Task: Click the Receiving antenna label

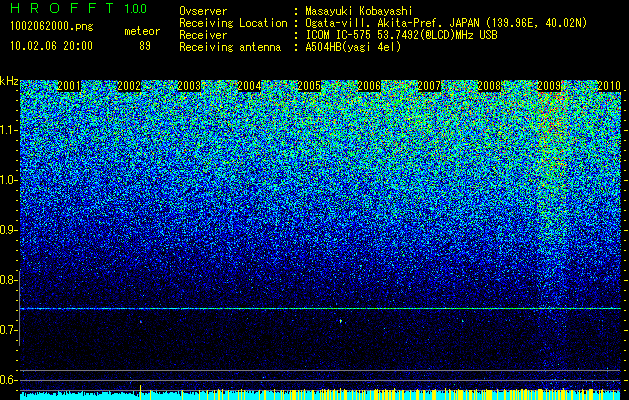Action: pos(230,47)
